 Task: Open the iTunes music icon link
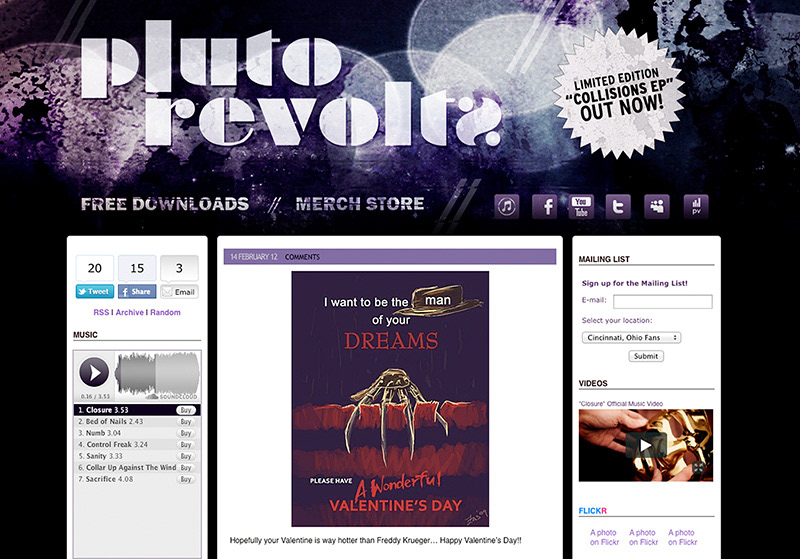point(507,206)
